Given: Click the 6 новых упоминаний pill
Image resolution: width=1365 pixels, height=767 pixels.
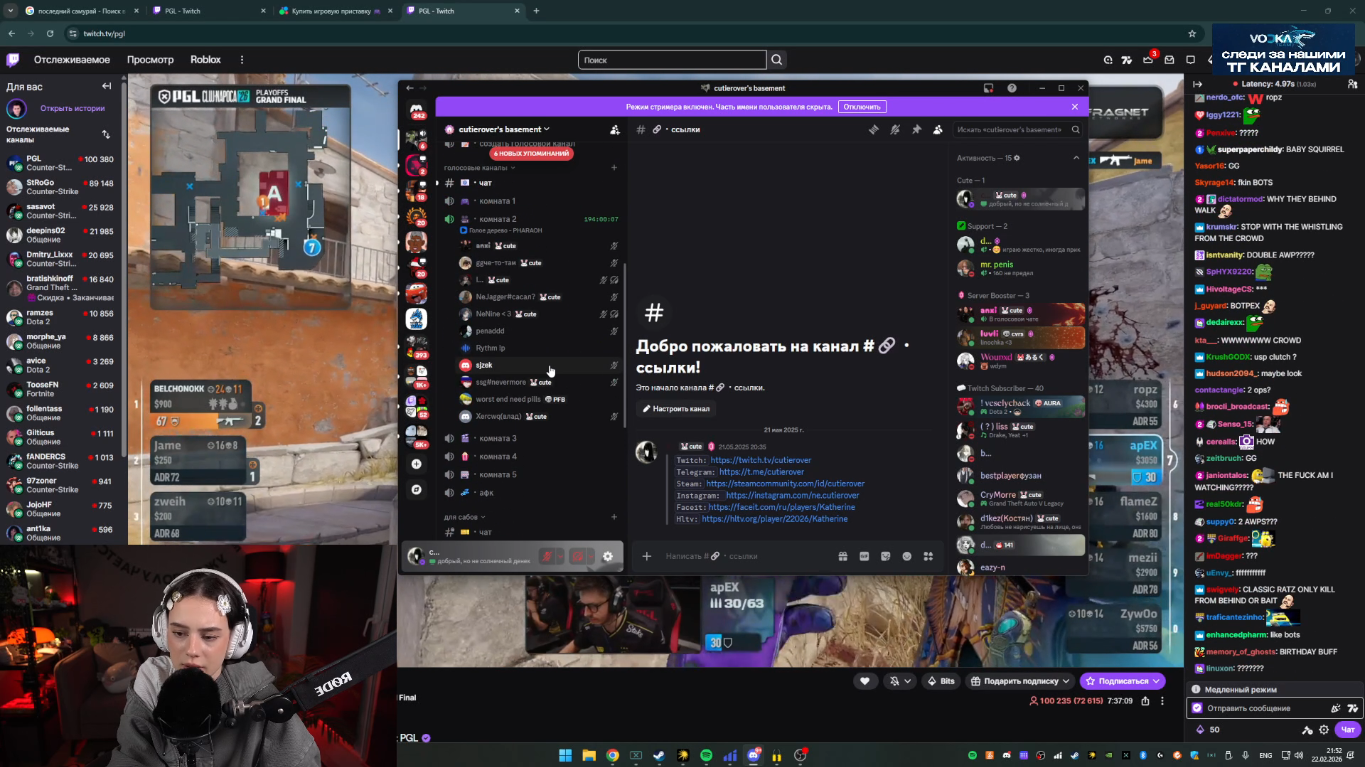Looking at the screenshot, I should coord(531,153).
